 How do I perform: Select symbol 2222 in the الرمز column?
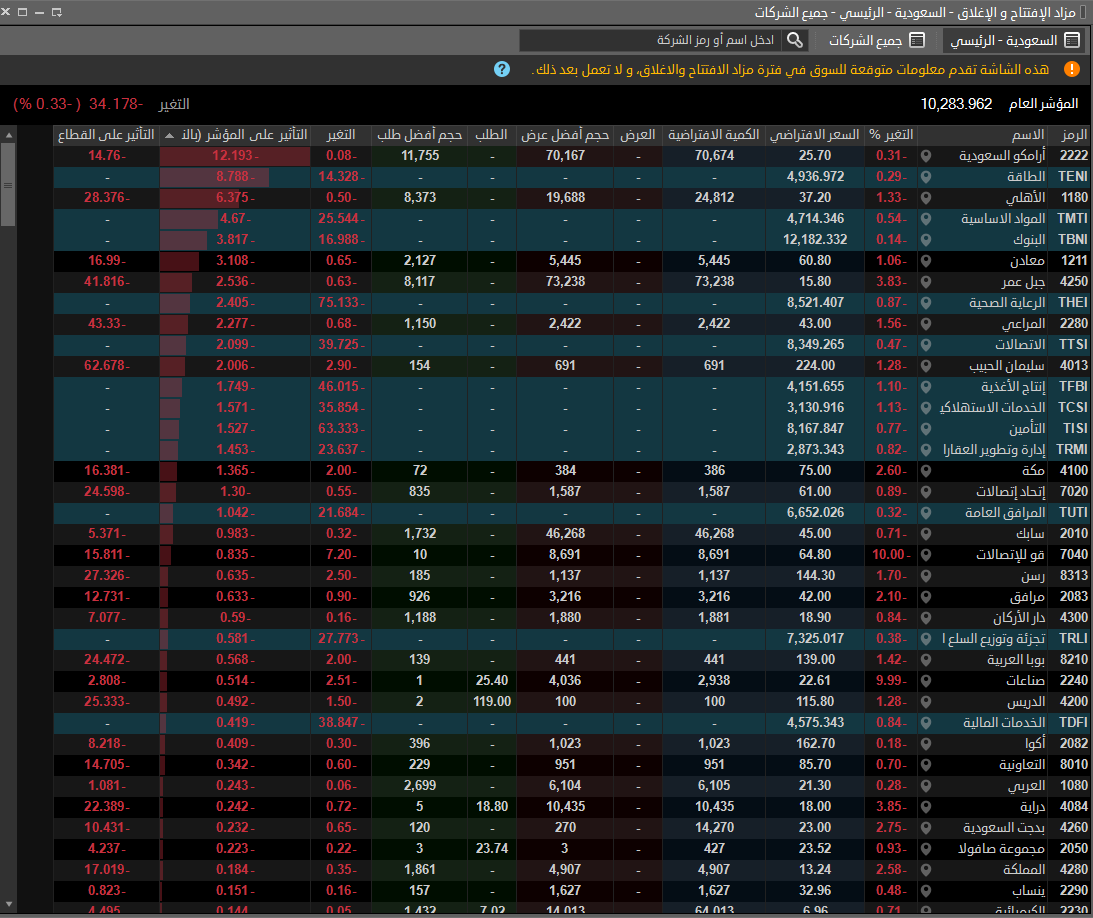tap(1074, 156)
